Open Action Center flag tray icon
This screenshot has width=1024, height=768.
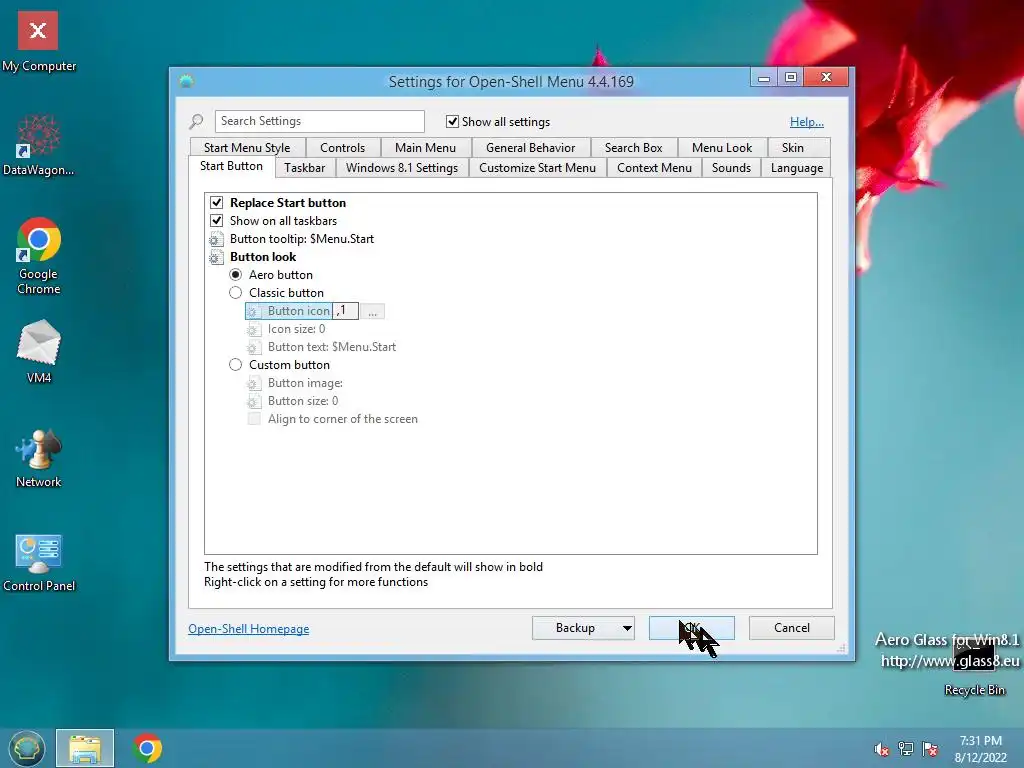930,749
